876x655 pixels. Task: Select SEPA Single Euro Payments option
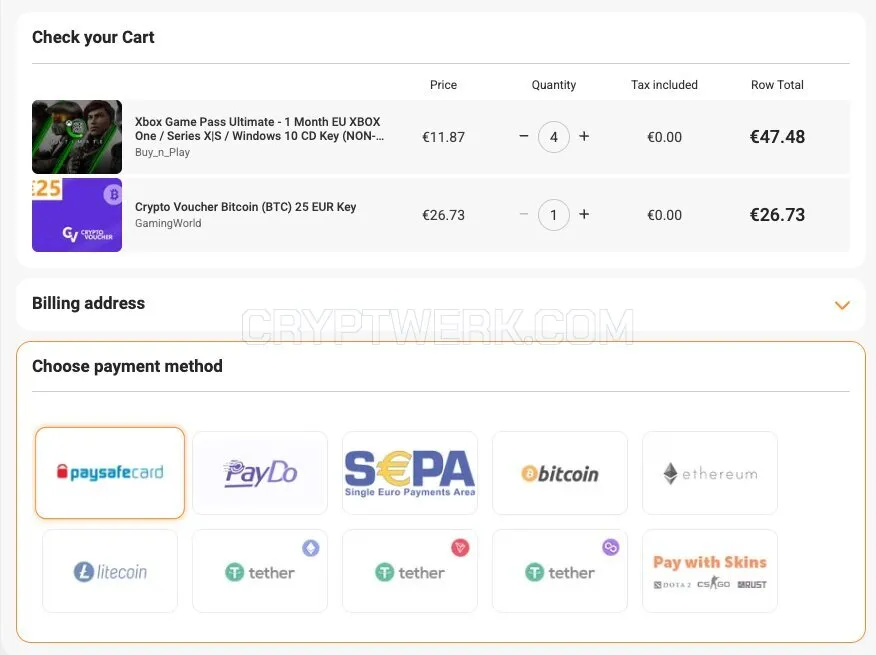pyautogui.click(x=410, y=473)
